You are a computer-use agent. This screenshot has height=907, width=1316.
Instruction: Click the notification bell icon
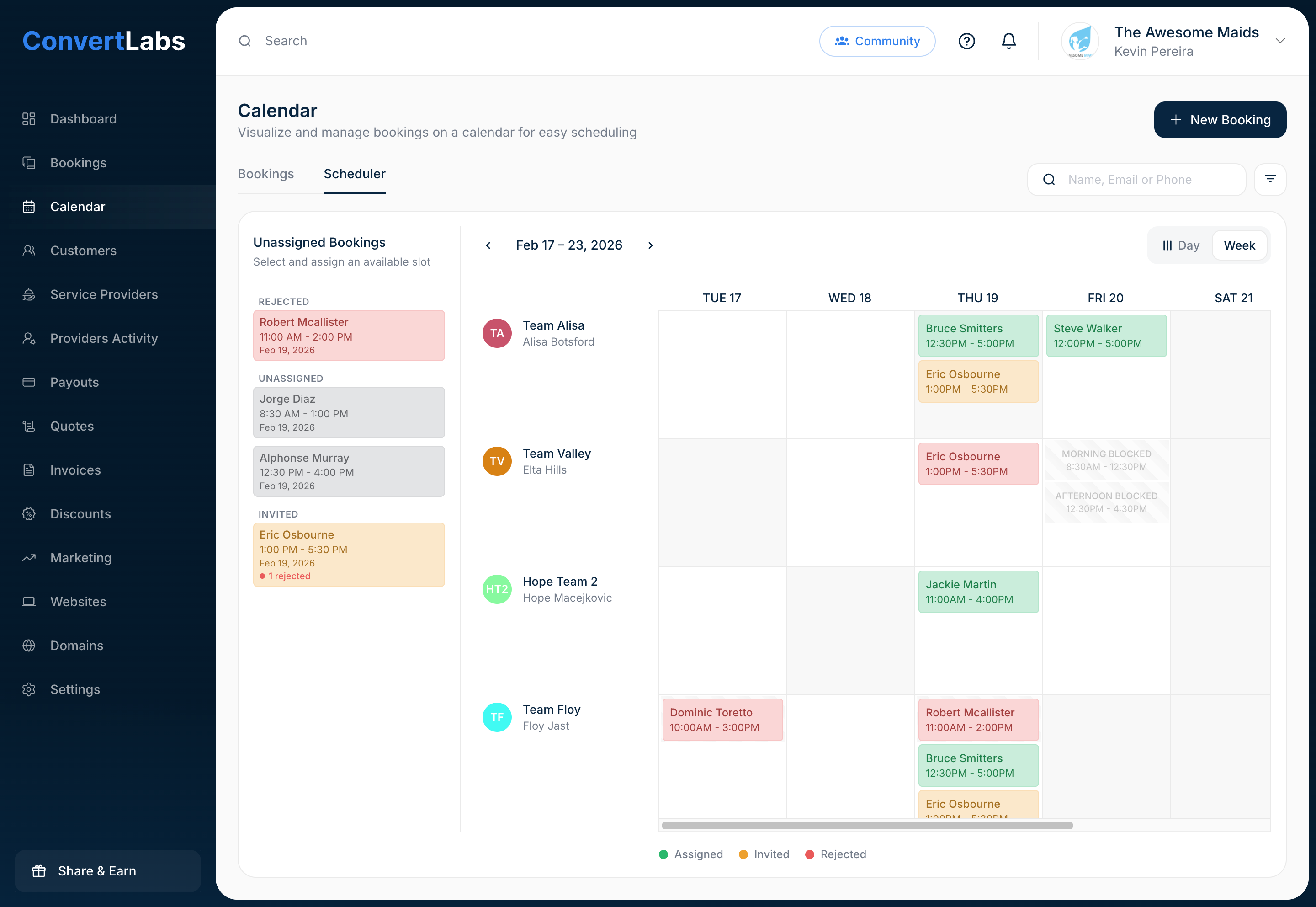(1008, 41)
